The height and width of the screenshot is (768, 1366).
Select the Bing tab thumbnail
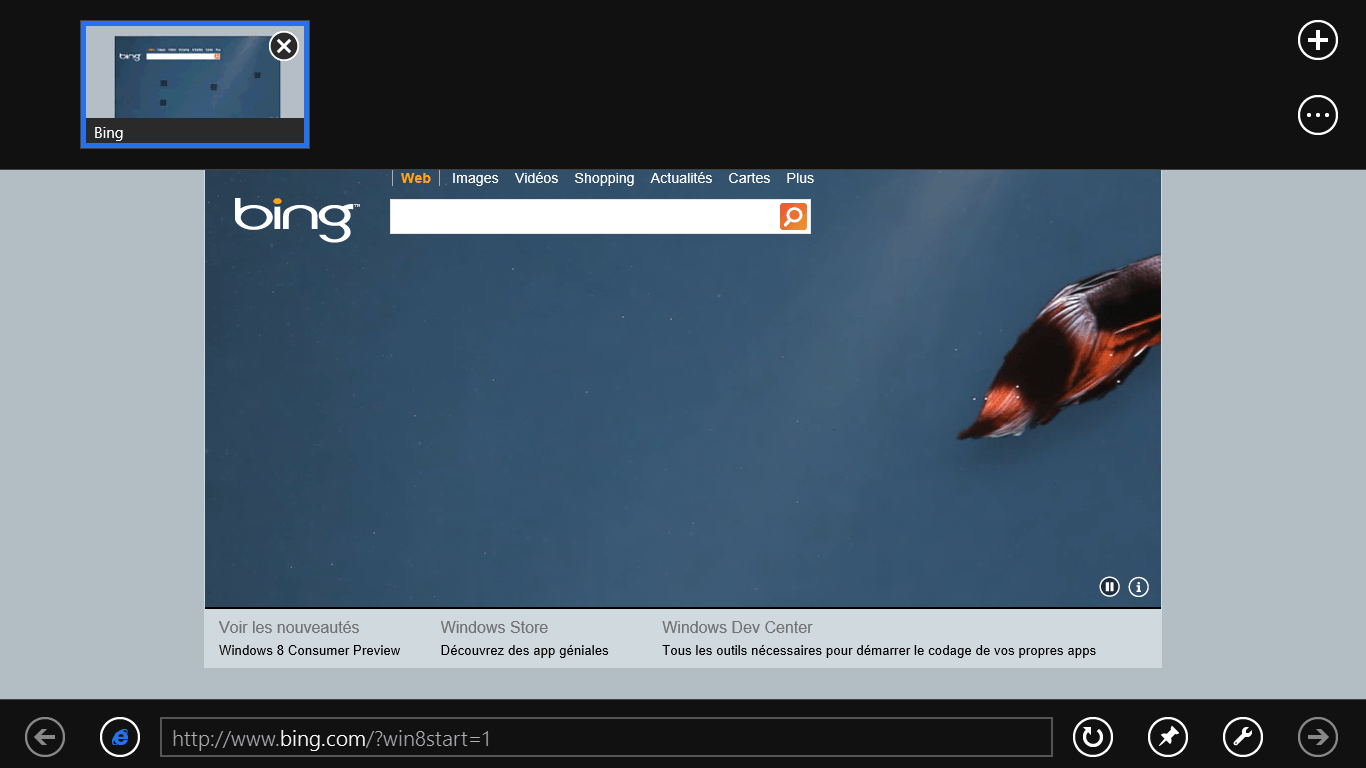click(x=195, y=85)
